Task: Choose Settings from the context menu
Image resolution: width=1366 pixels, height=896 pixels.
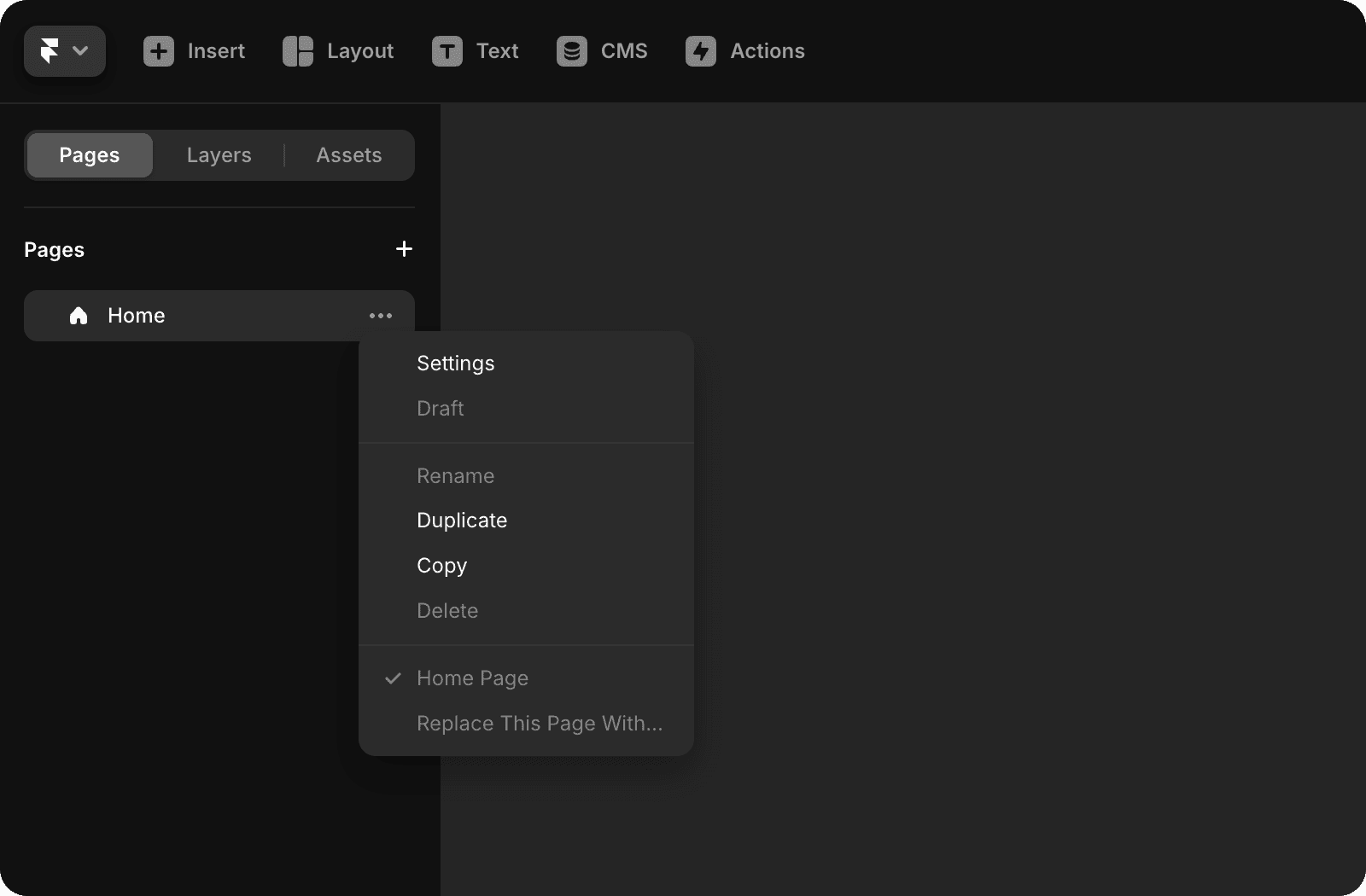Action: pyautogui.click(x=455, y=364)
